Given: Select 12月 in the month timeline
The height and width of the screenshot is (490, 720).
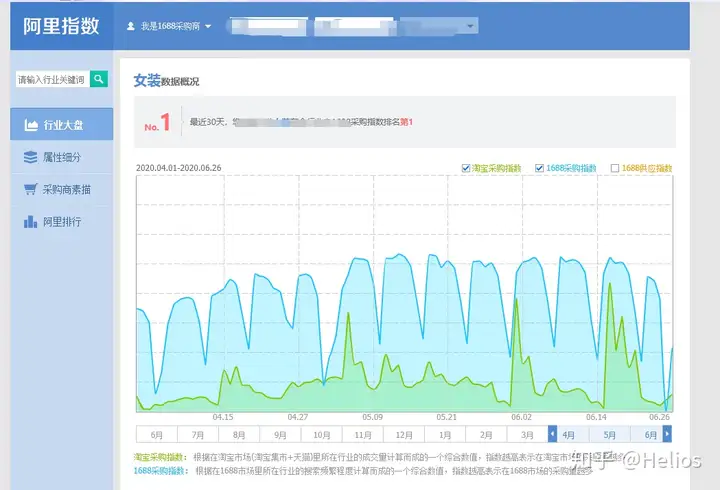Looking at the screenshot, I should (x=404, y=435).
